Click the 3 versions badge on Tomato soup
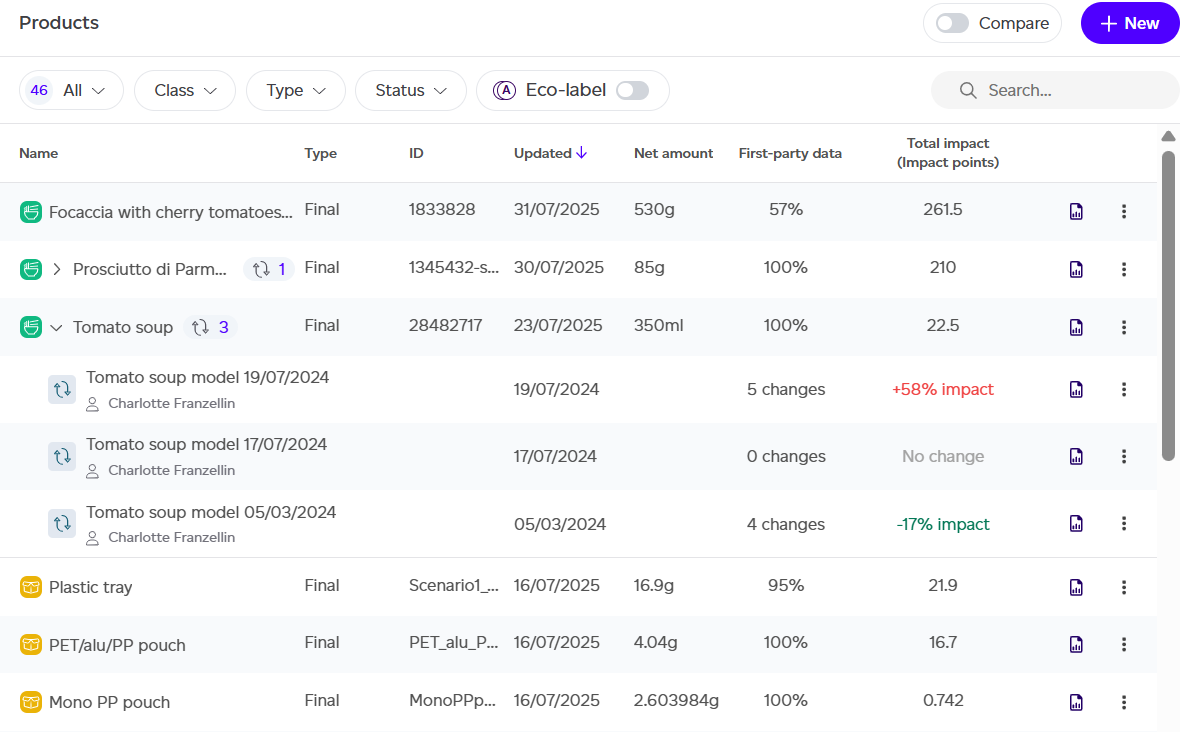Viewport: 1201px width, 732px height. point(210,327)
